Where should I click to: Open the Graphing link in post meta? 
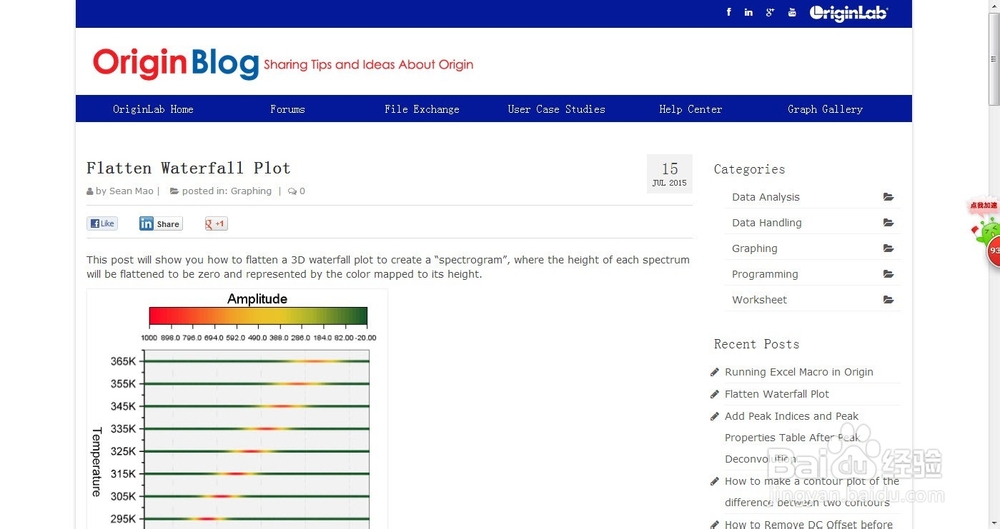(x=251, y=191)
